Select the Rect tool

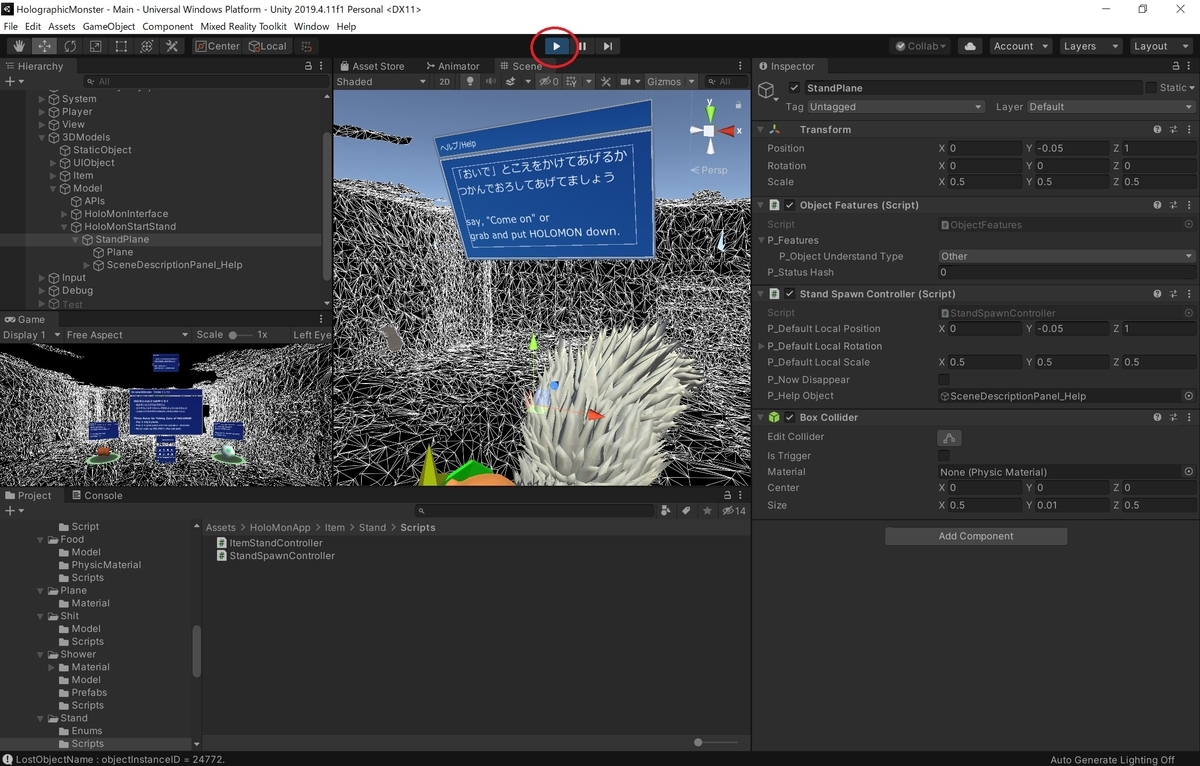[x=121, y=46]
